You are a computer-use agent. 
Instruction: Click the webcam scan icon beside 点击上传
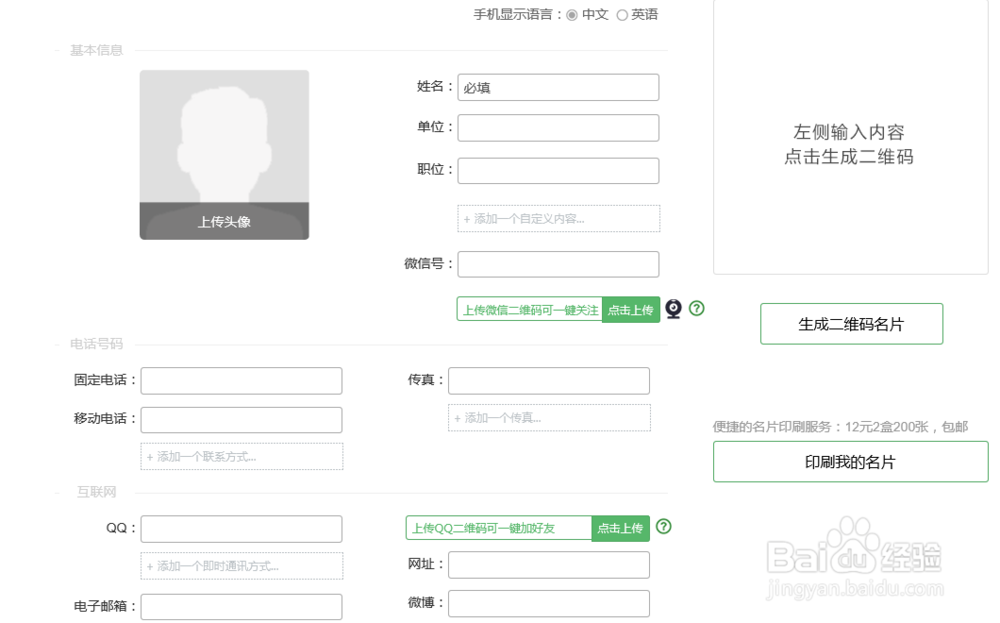[674, 309]
